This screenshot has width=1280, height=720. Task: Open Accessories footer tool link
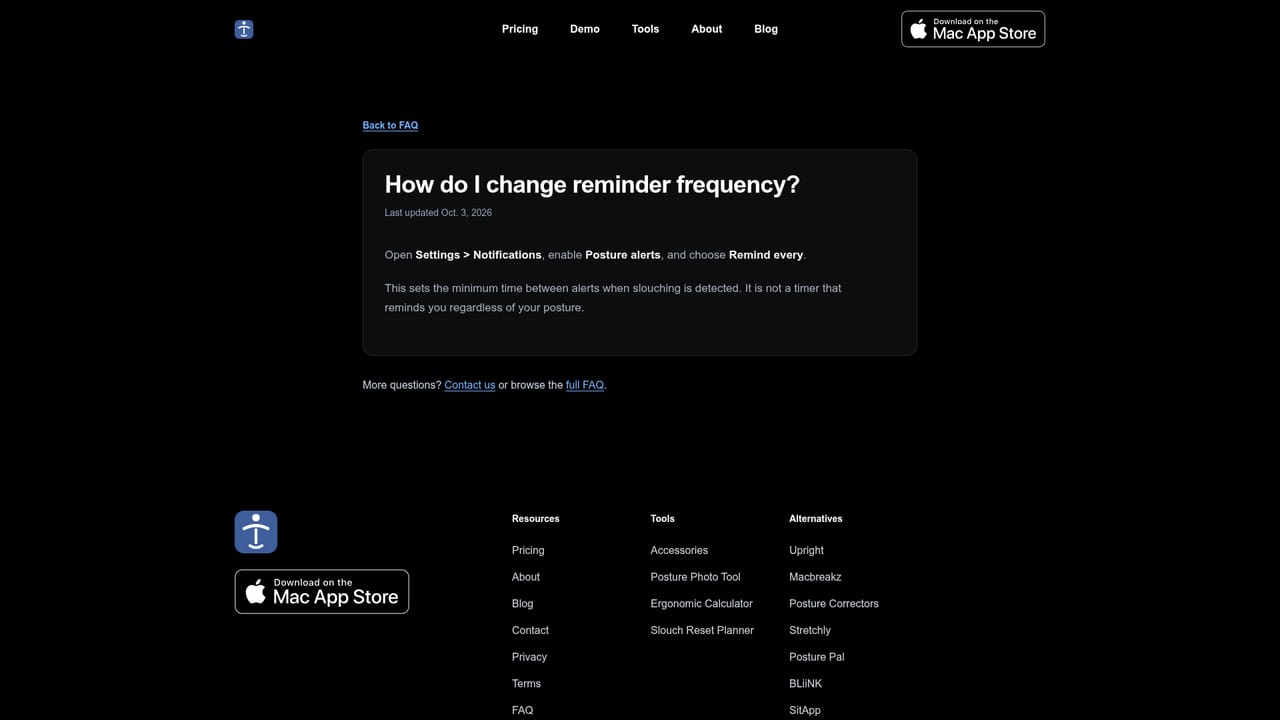(679, 550)
